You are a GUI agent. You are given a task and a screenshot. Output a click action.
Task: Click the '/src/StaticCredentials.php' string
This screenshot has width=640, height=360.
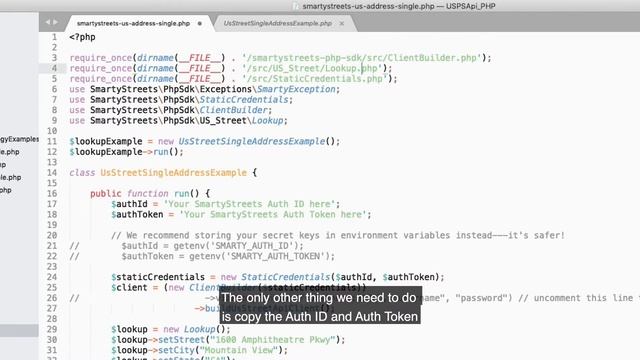[x=314, y=79]
